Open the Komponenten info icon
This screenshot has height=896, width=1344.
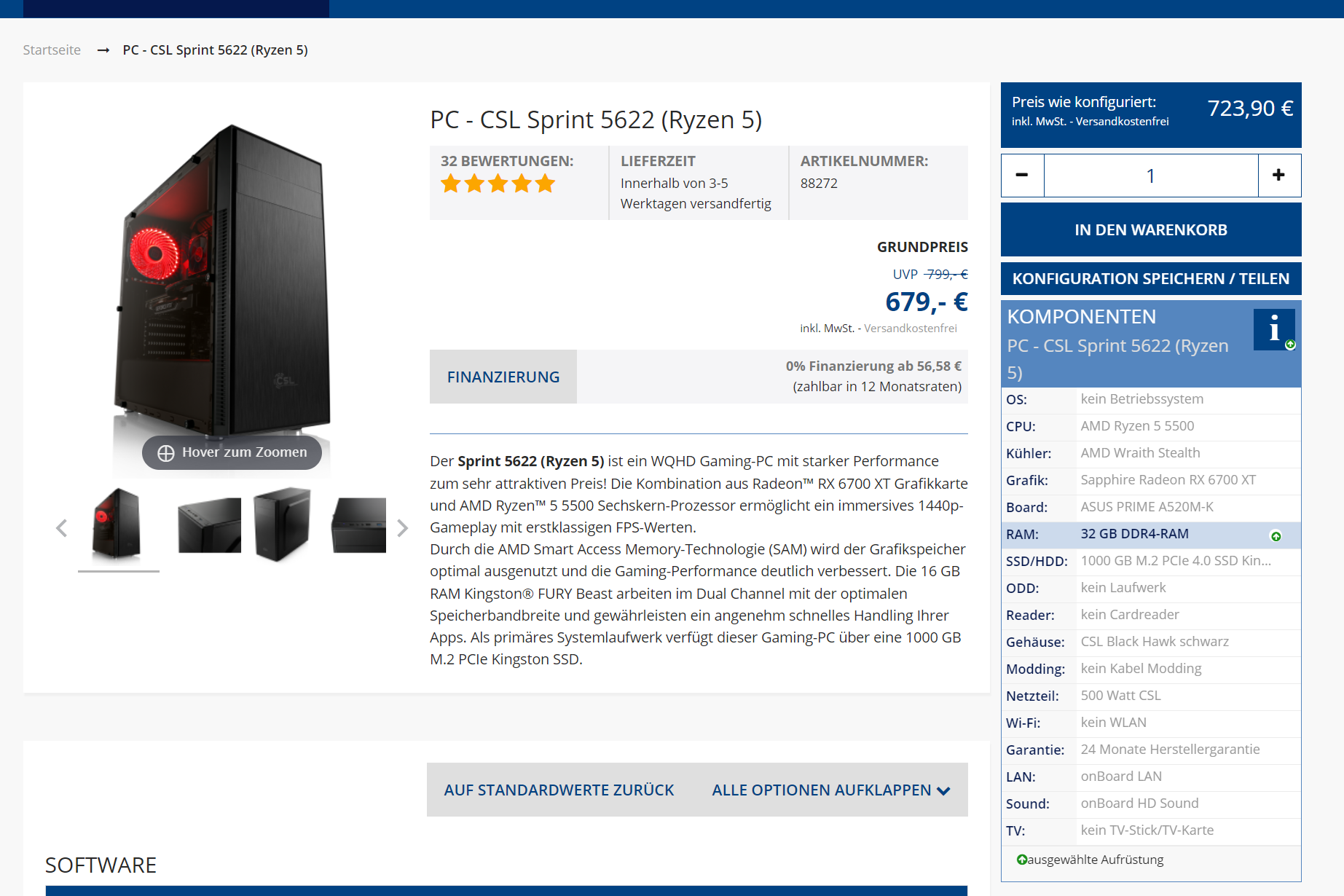coord(1274,329)
